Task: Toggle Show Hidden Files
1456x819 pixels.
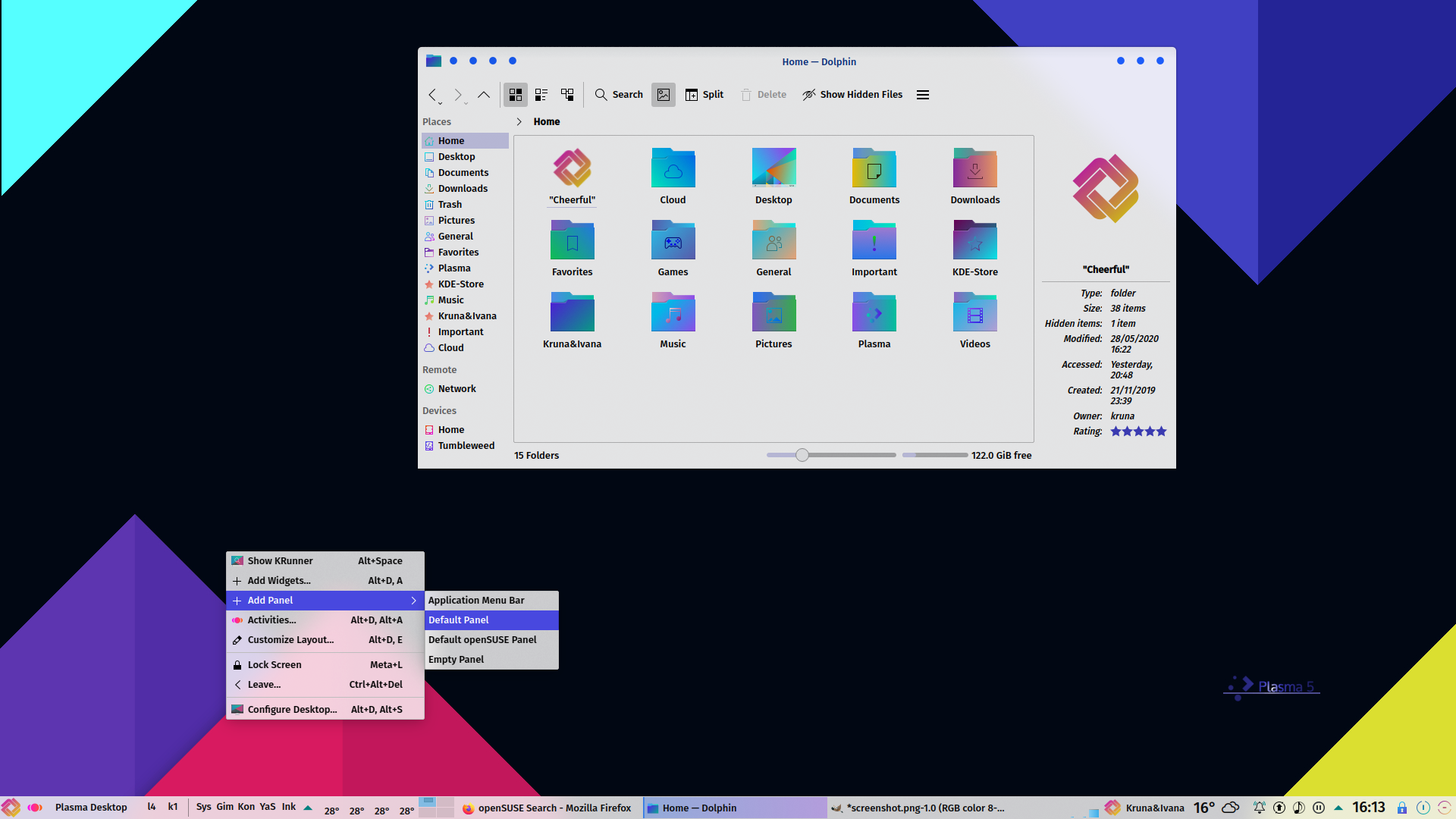Action: tap(853, 95)
